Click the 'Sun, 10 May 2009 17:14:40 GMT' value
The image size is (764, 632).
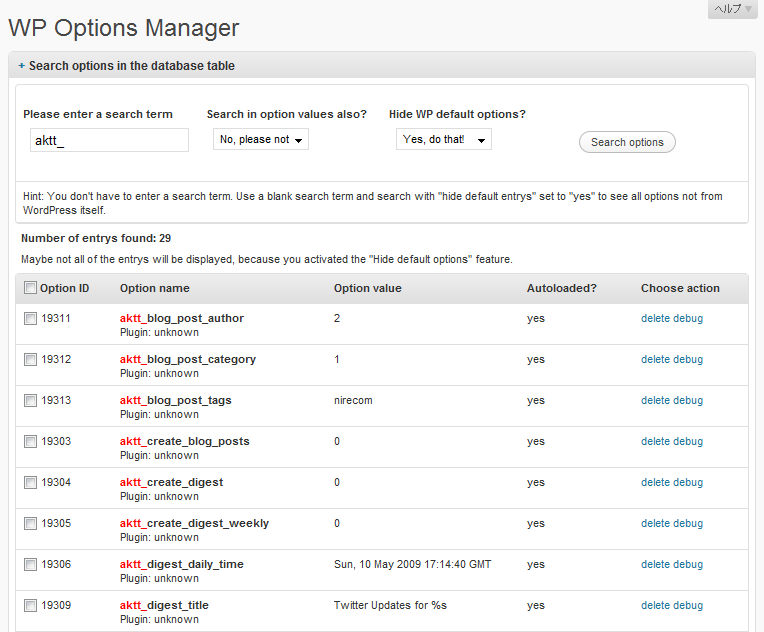click(412, 564)
